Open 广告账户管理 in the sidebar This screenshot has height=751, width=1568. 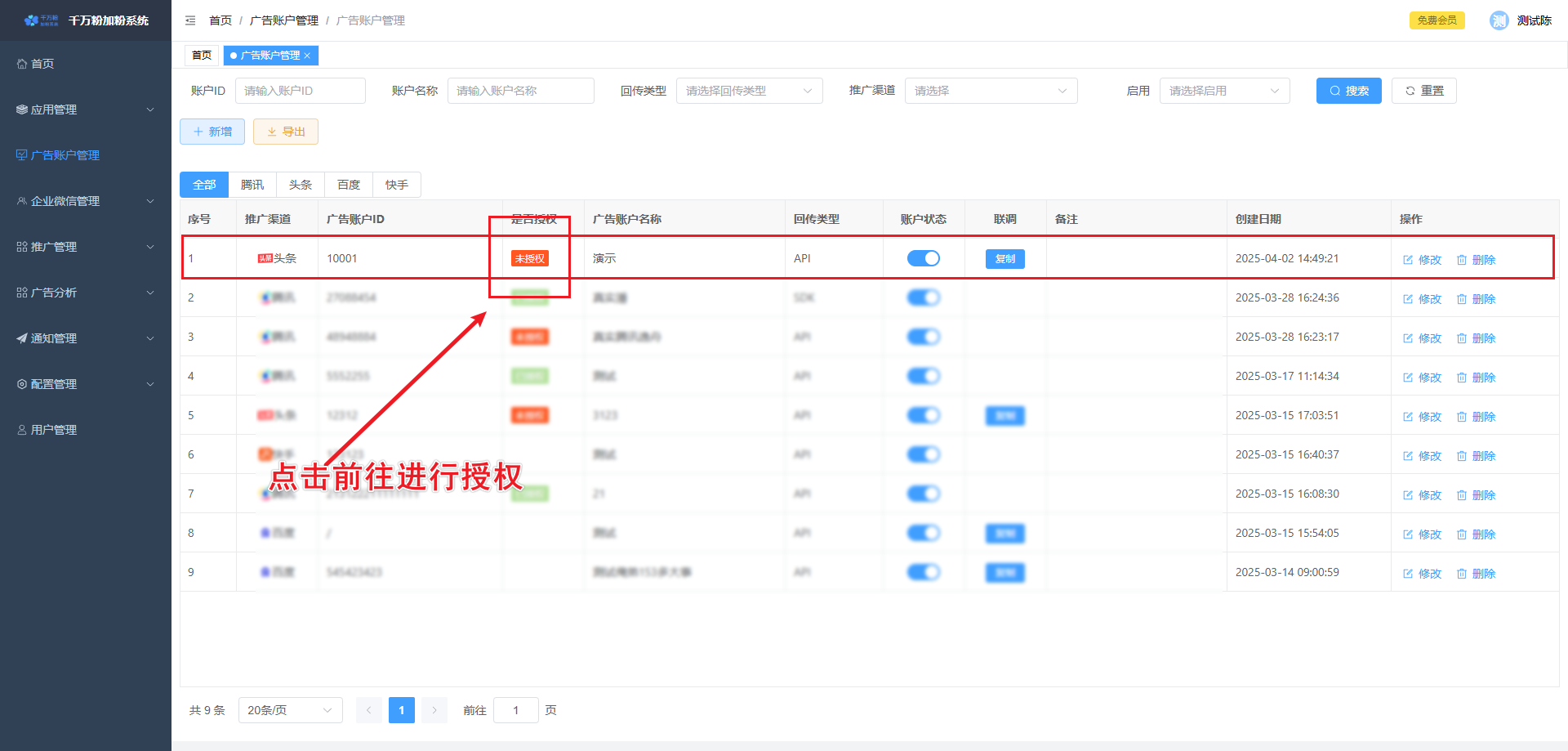(65, 155)
